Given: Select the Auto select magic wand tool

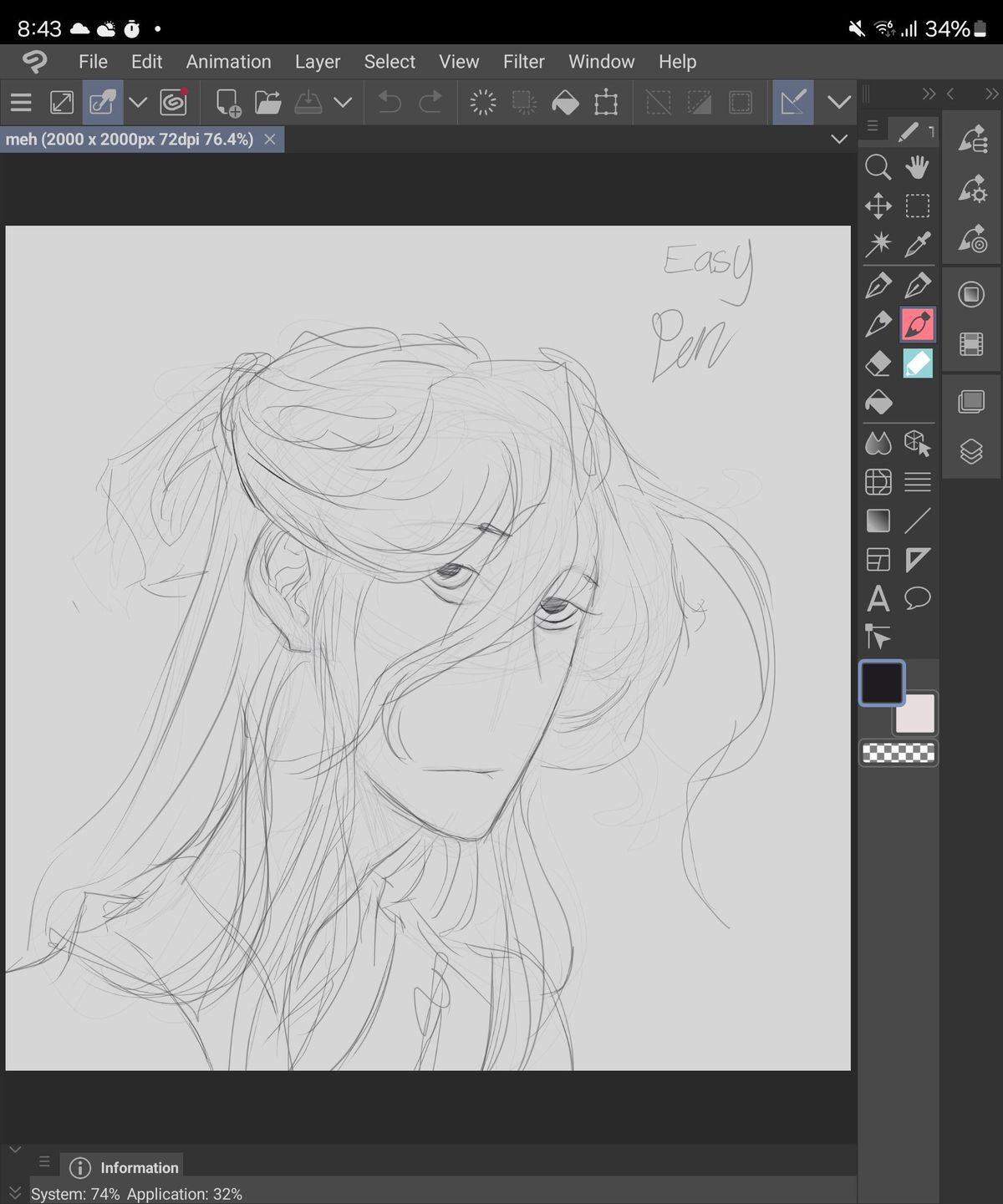Looking at the screenshot, I should tap(878, 244).
